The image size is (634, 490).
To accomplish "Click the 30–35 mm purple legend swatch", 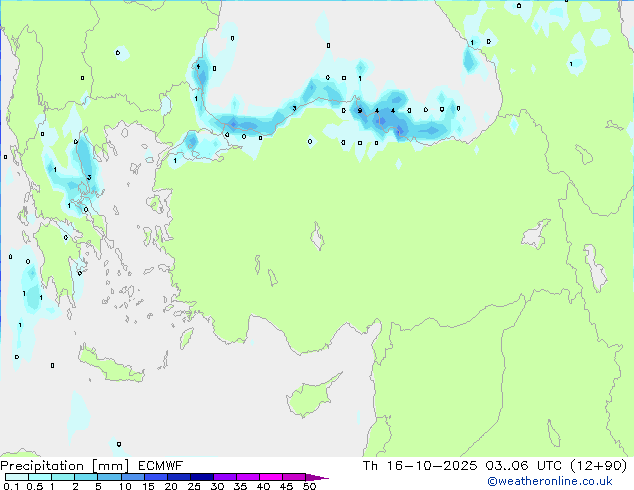I will [224, 477].
